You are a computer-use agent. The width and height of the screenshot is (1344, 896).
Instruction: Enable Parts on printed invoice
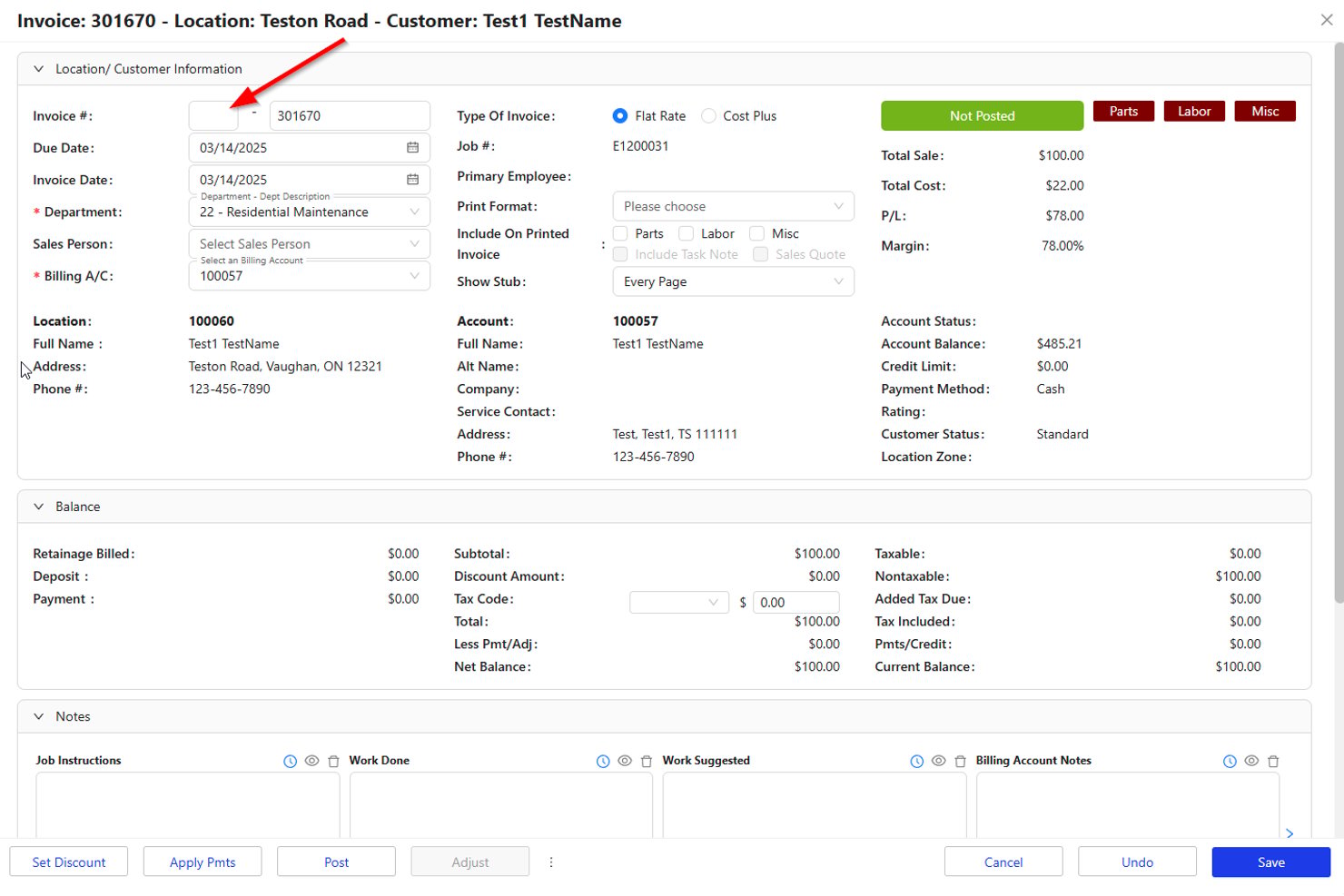pyautogui.click(x=620, y=234)
